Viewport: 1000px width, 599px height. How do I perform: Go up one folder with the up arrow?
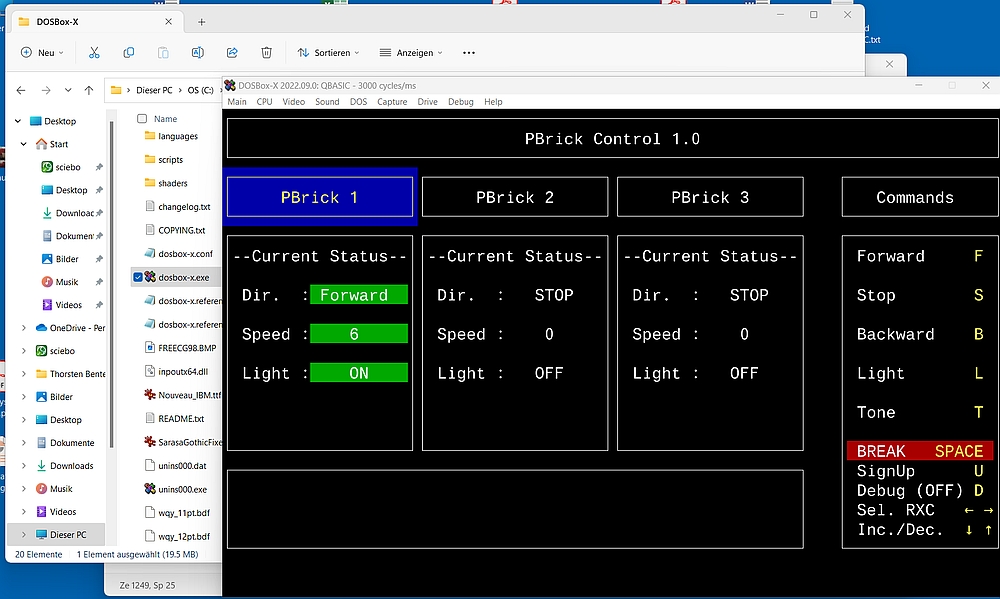(x=89, y=90)
